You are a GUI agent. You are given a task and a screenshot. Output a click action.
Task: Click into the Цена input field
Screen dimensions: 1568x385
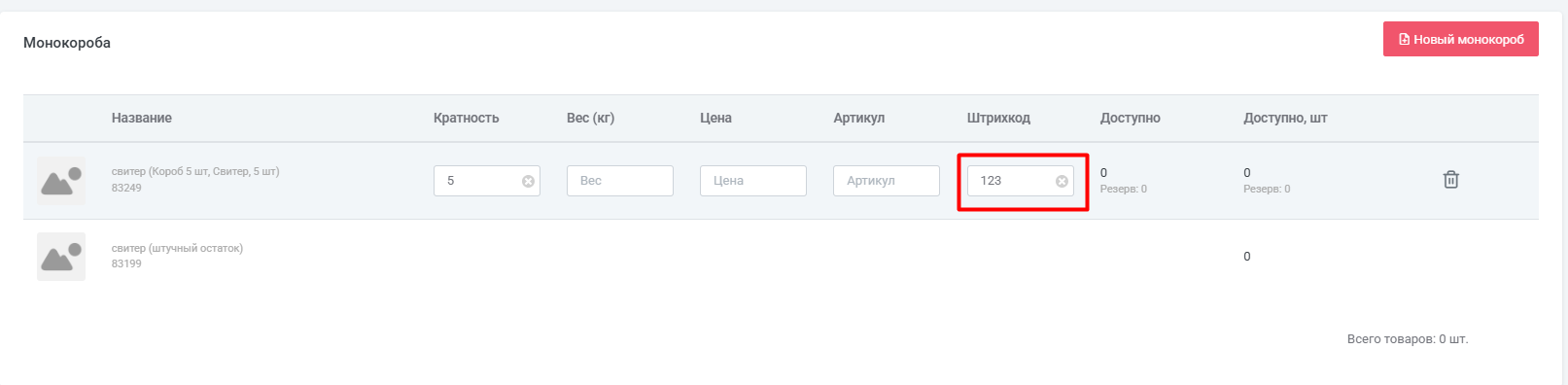pyautogui.click(x=753, y=181)
